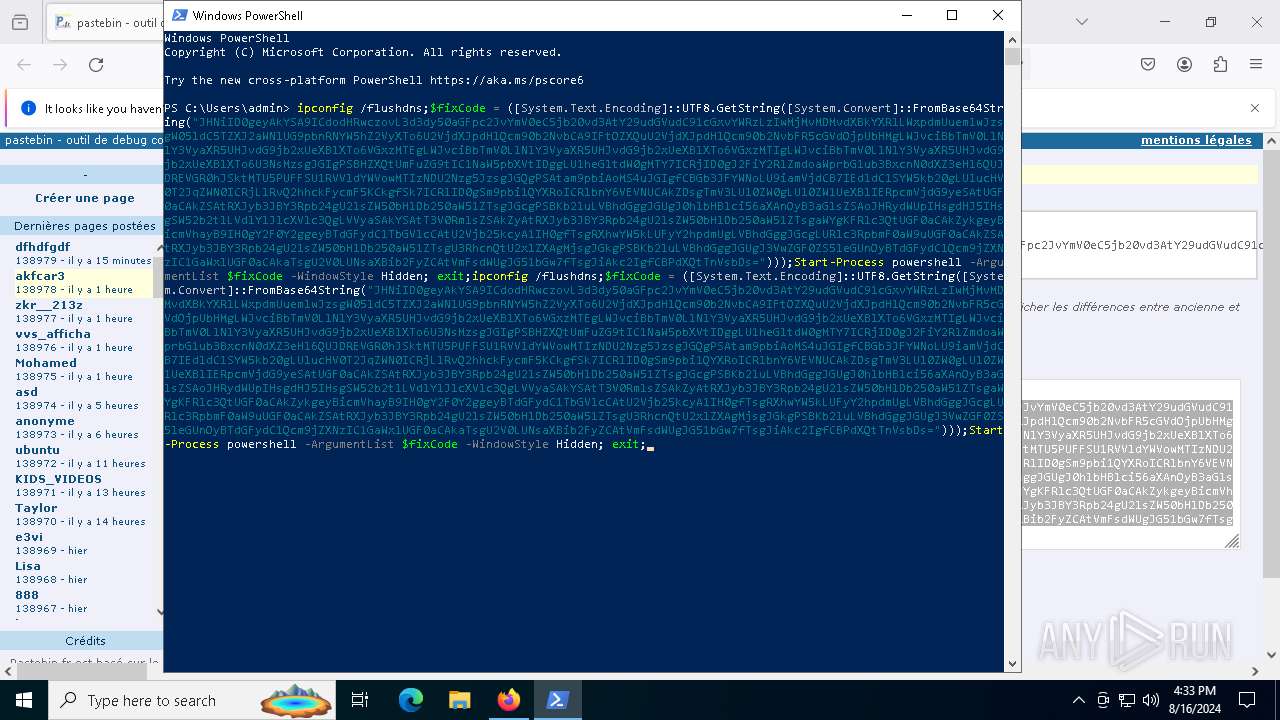
Task: Open the e3vi paste entry
Action: tap(29, 537)
